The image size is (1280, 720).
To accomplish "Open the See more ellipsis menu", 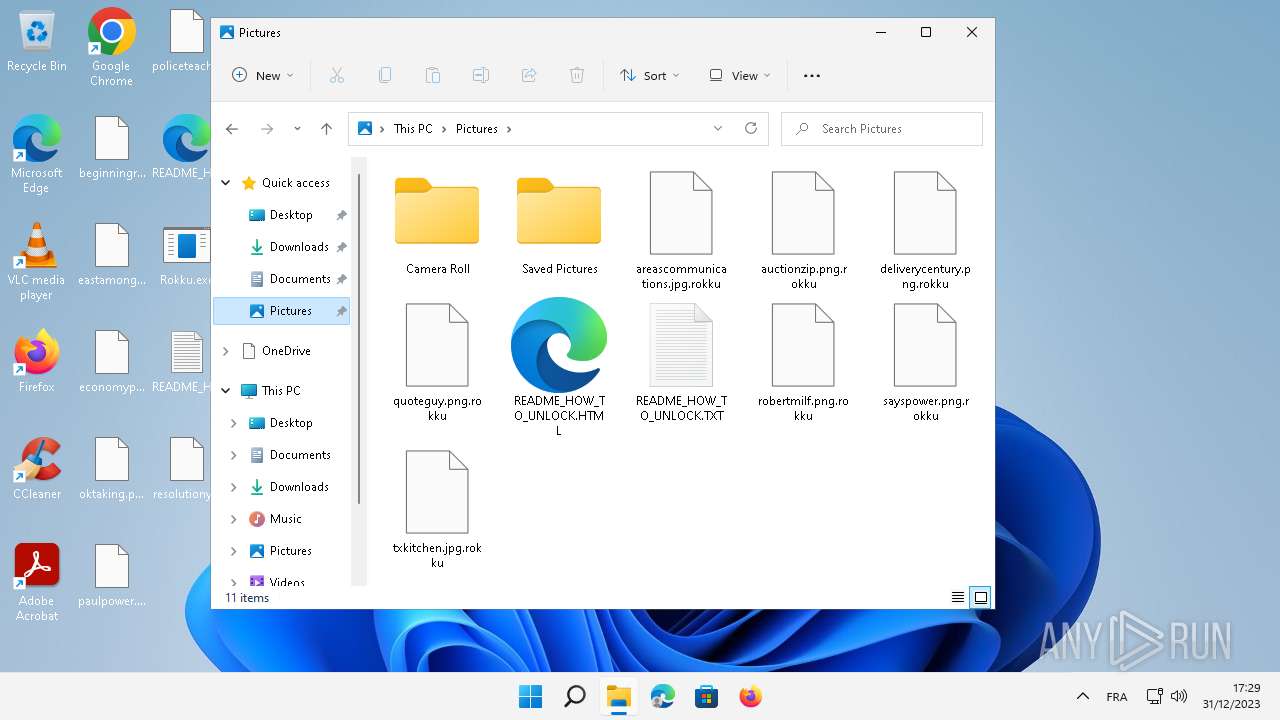I will tap(812, 75).
